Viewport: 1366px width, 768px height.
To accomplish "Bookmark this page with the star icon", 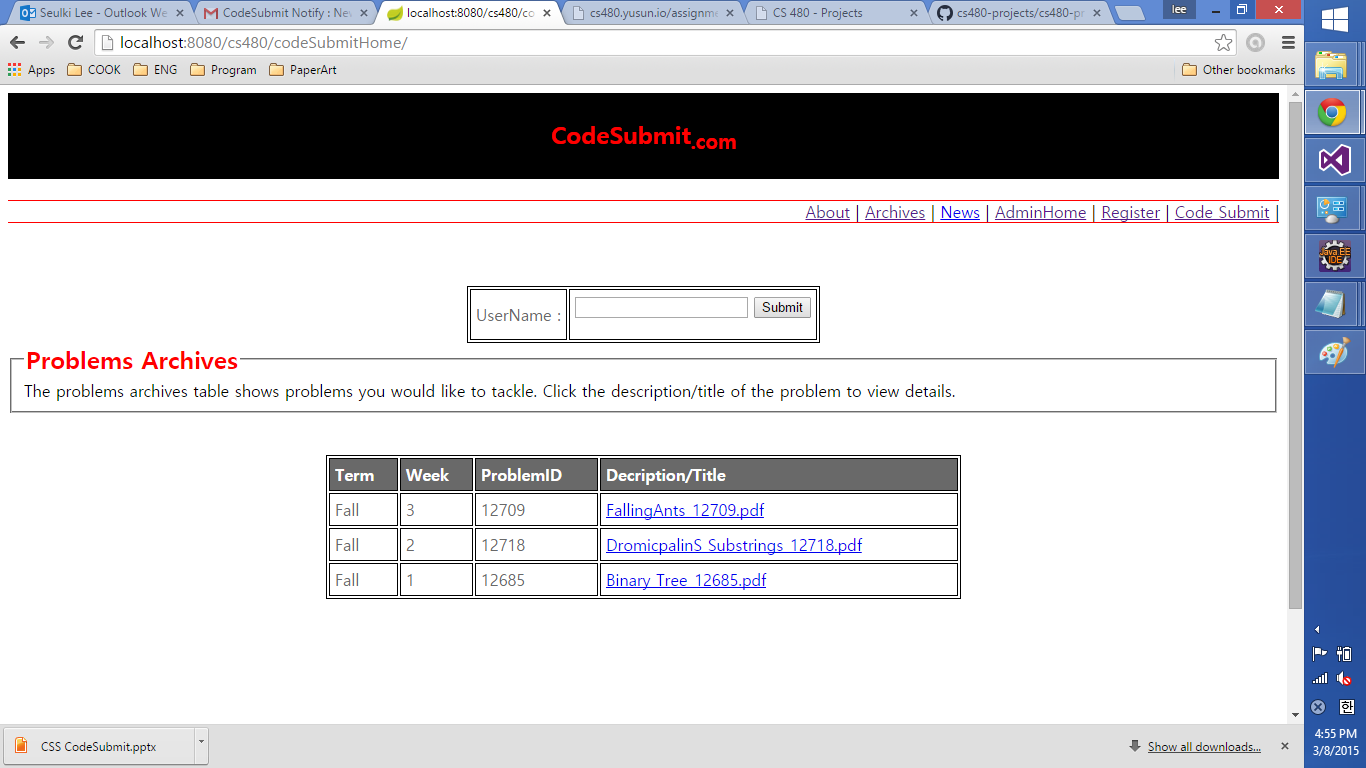I will point(1223,42).
